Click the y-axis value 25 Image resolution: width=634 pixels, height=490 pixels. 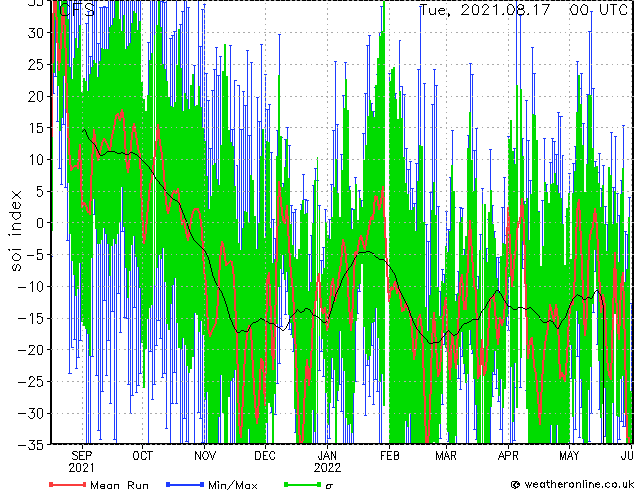click(36, 65)
